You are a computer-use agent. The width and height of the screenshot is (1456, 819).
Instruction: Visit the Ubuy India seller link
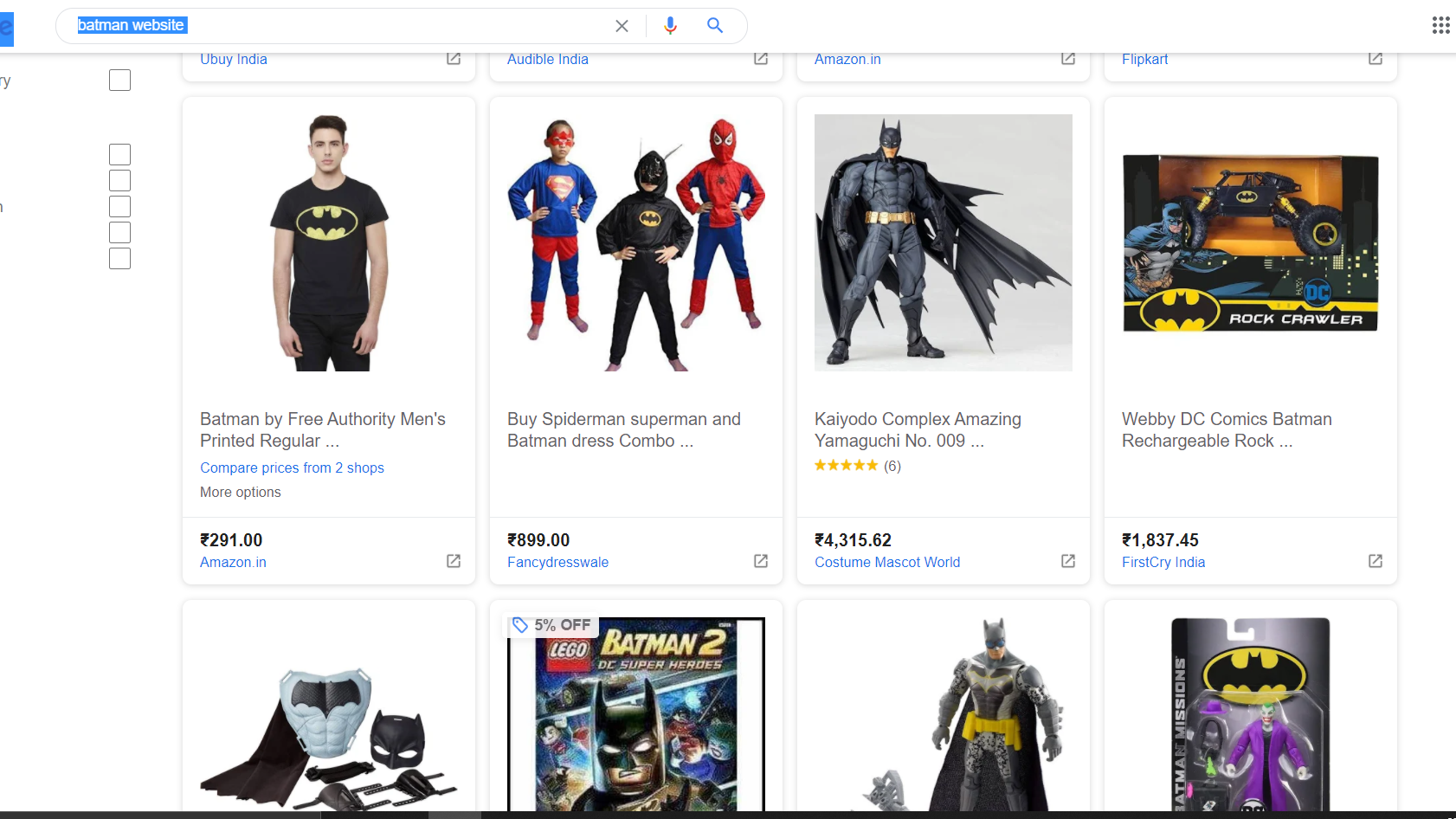234,59
